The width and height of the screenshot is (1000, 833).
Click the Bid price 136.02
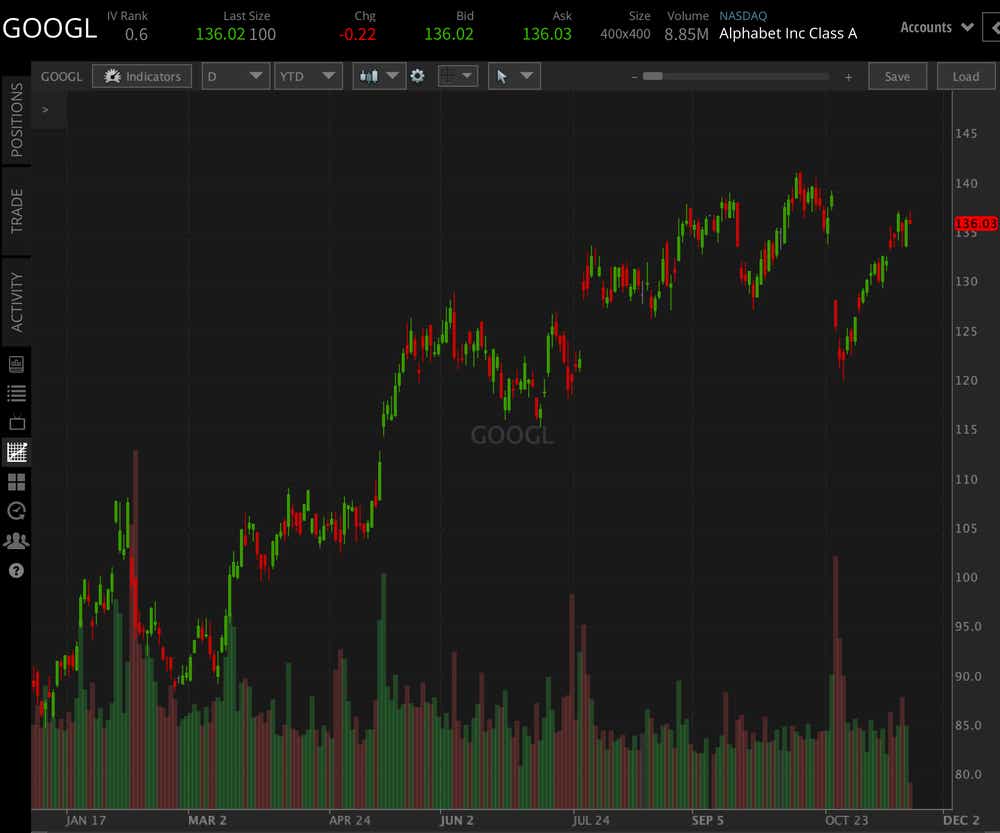pos(449,34)
